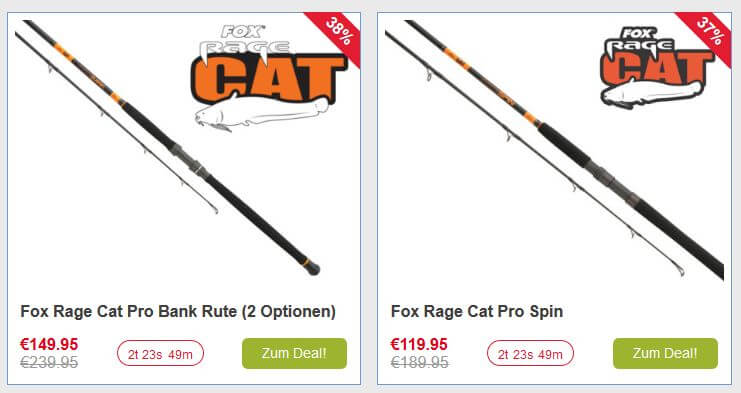
Task: Select the Cat Pro Spin rod image
Action: [x=554, y=150]
